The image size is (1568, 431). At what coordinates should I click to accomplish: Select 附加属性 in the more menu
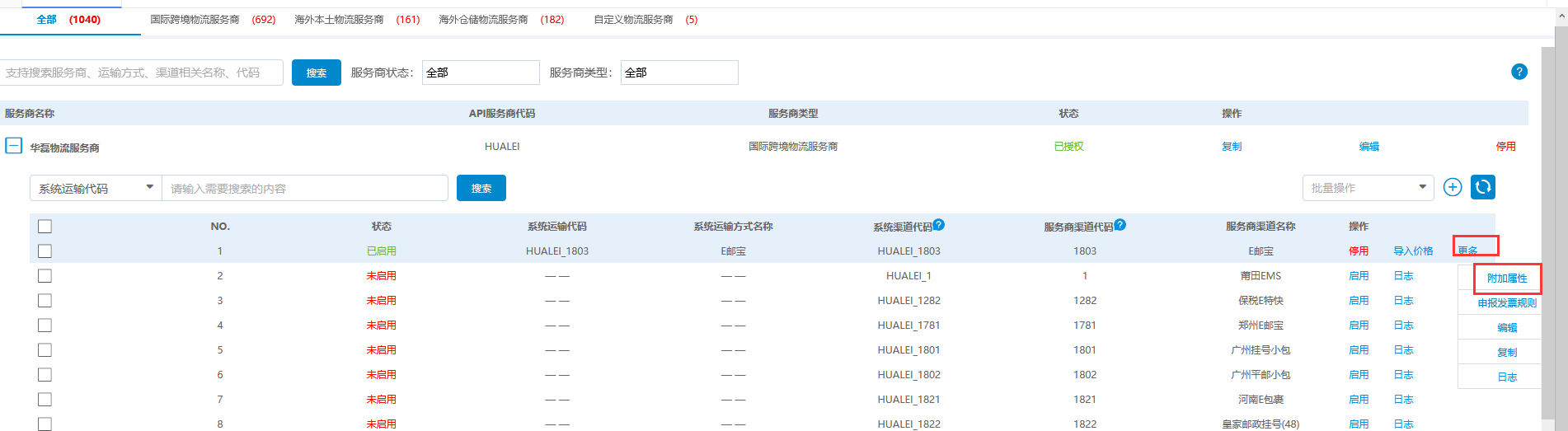click(1506, 279)
